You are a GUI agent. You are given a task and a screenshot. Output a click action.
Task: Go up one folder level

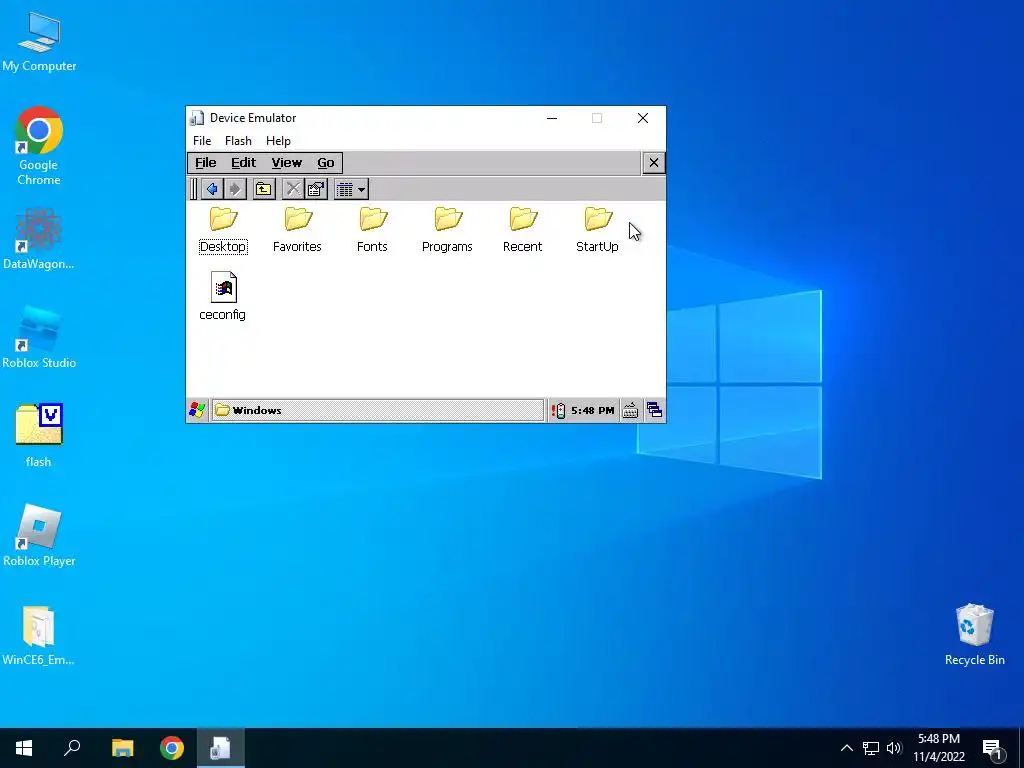264,189
